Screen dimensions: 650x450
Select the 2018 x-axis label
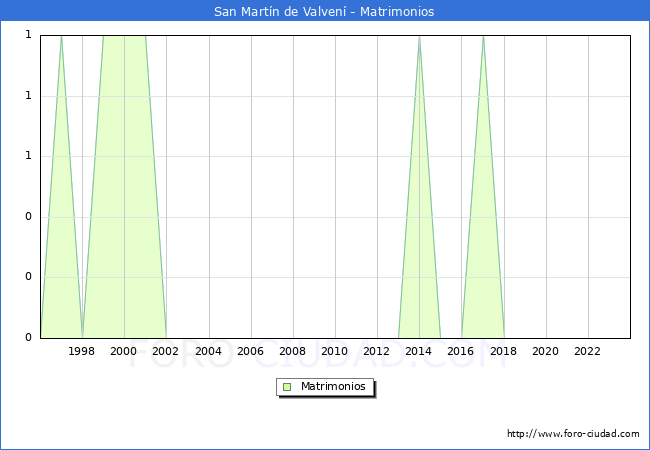coord(504,351)
